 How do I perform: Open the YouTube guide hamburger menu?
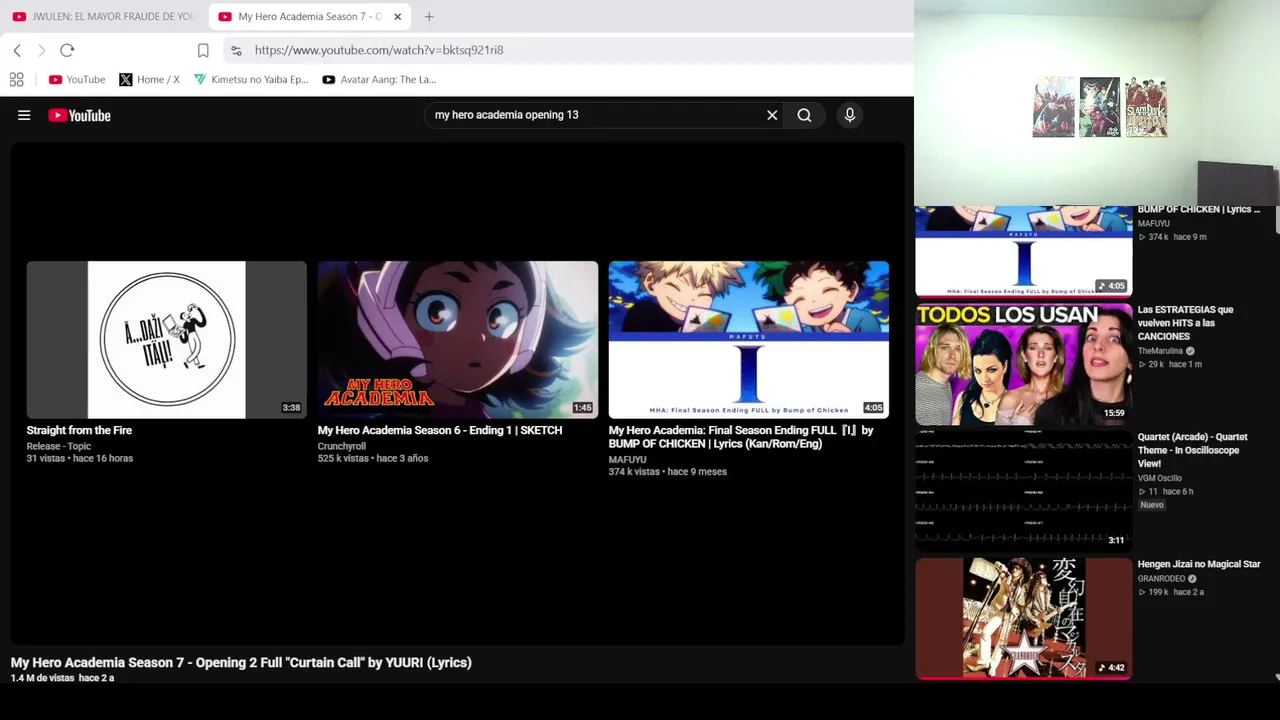[24, 115]
